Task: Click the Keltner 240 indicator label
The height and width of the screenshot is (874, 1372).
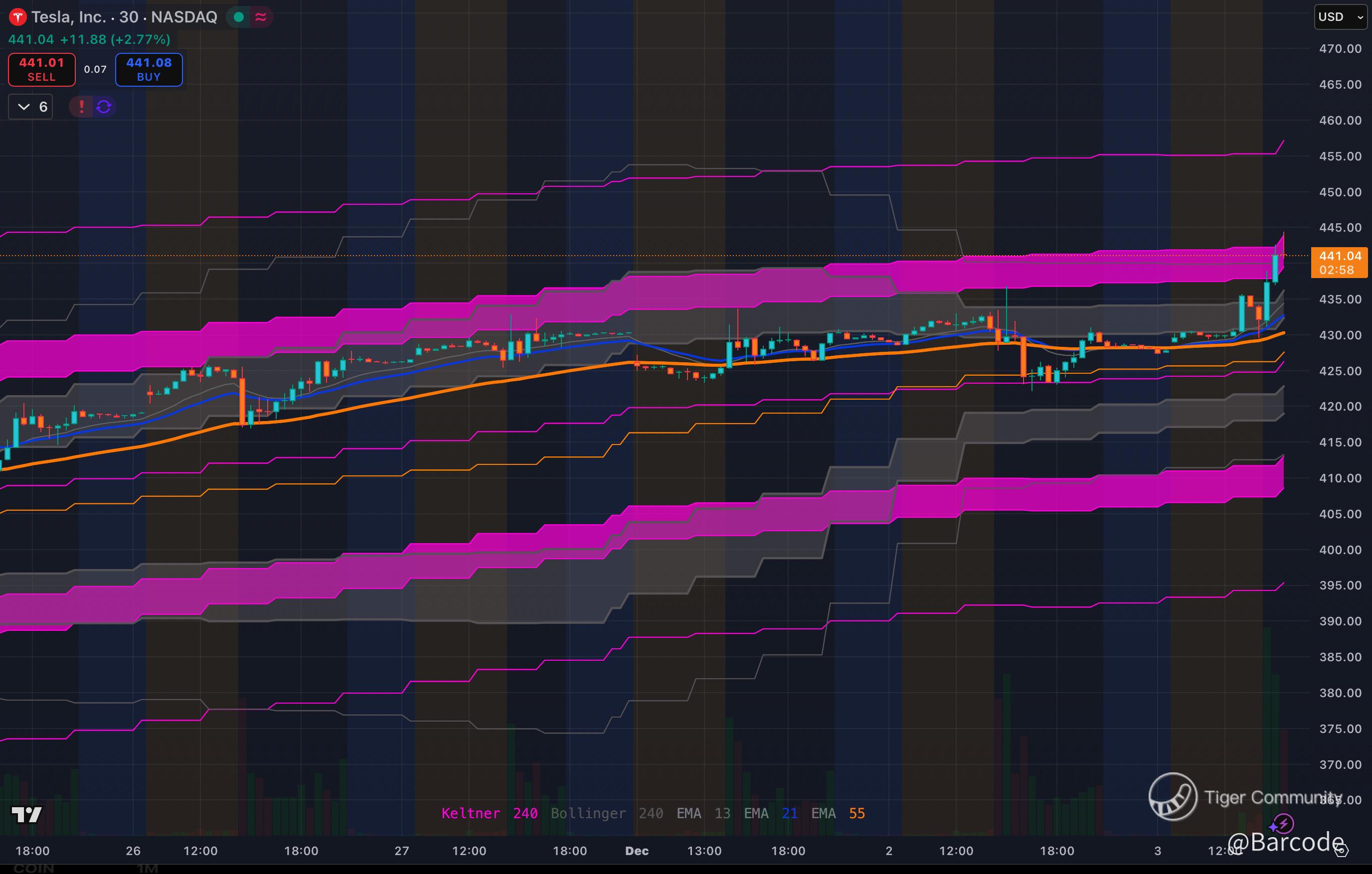Action: point(489,813)
